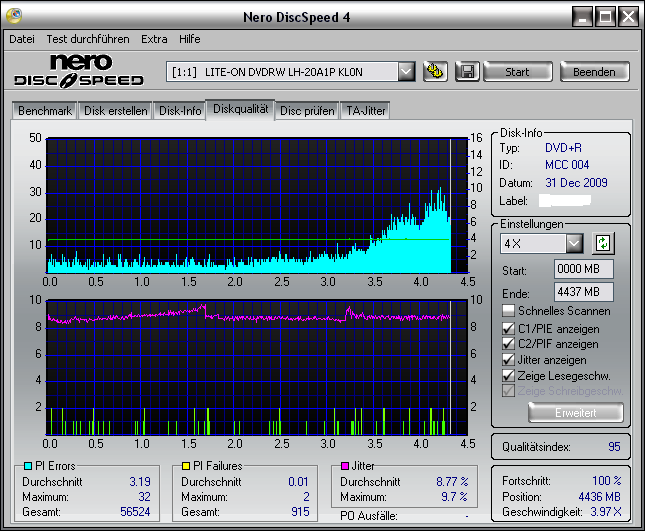Screen dimensions: 645x531
Task: Switch to the Benchmark tab
Action: (45, 111)
